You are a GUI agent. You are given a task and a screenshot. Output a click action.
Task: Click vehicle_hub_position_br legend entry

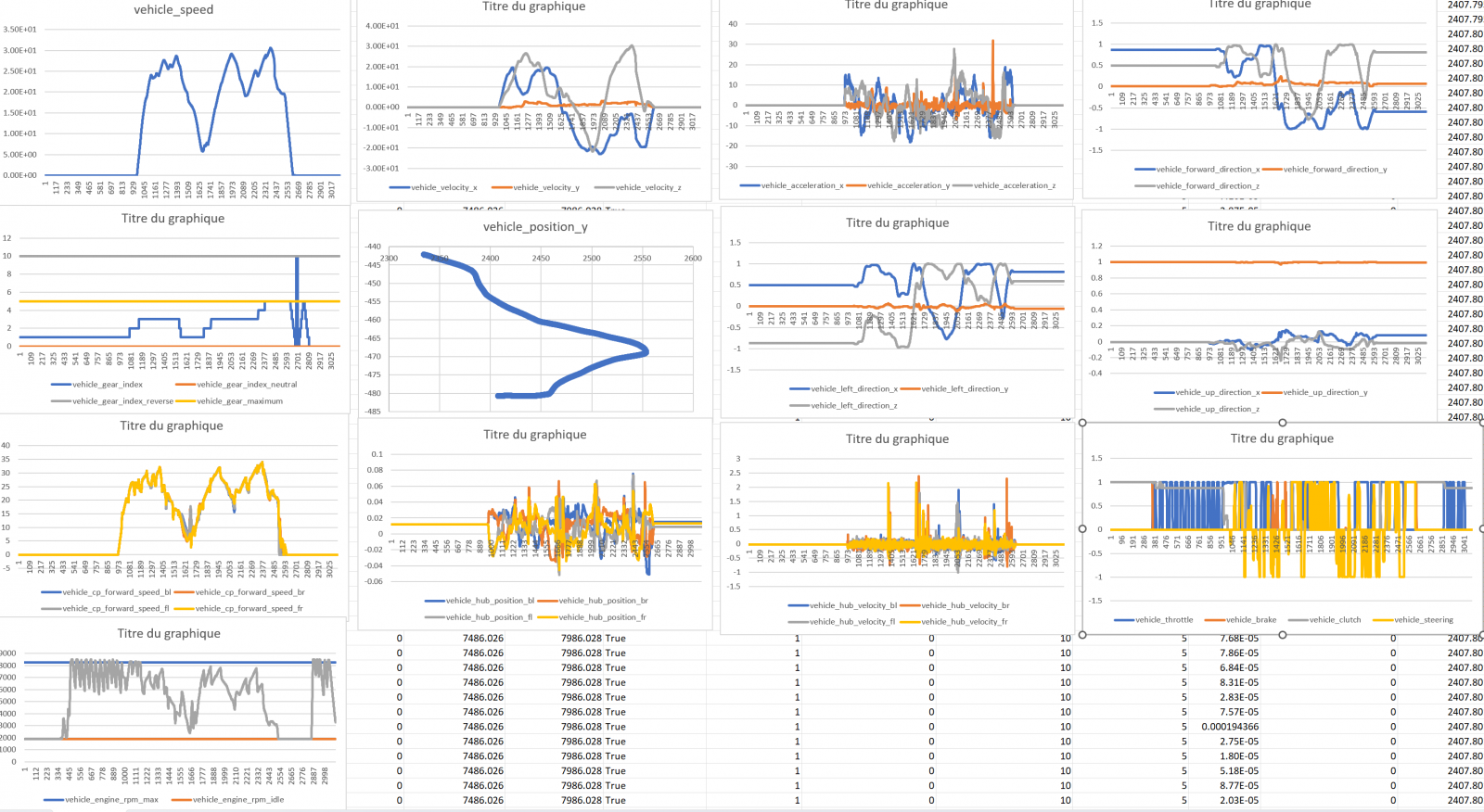pyautogui.click(x=593, y=601)
